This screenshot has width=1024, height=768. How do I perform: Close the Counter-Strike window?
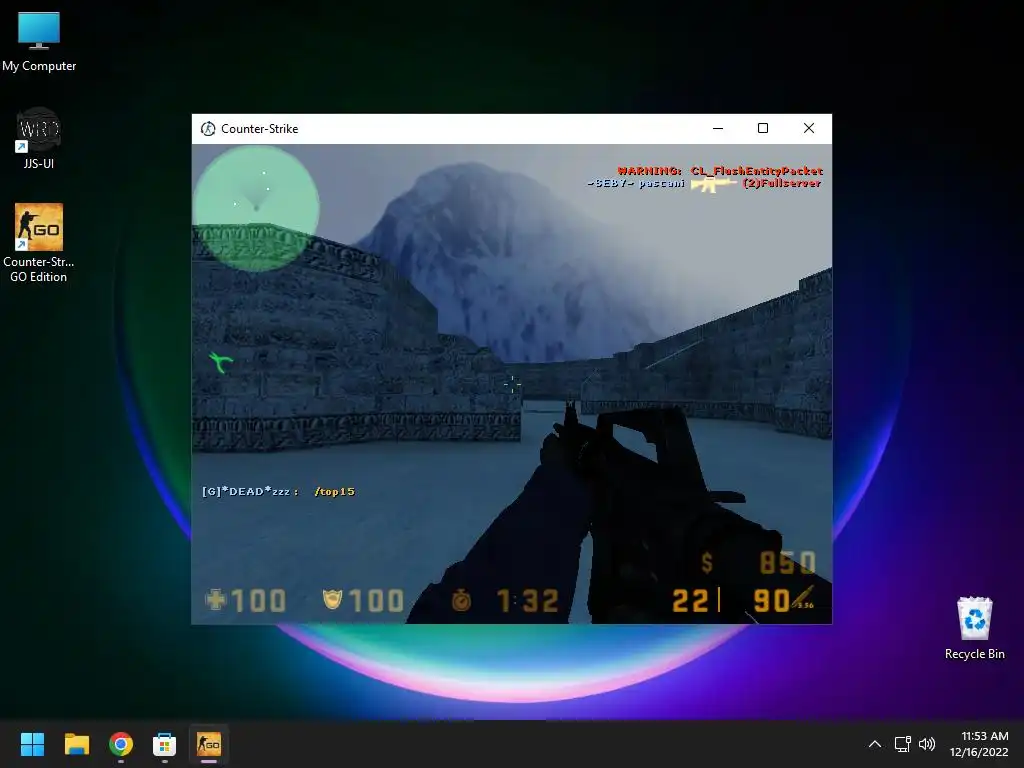(x=808, y=129)
